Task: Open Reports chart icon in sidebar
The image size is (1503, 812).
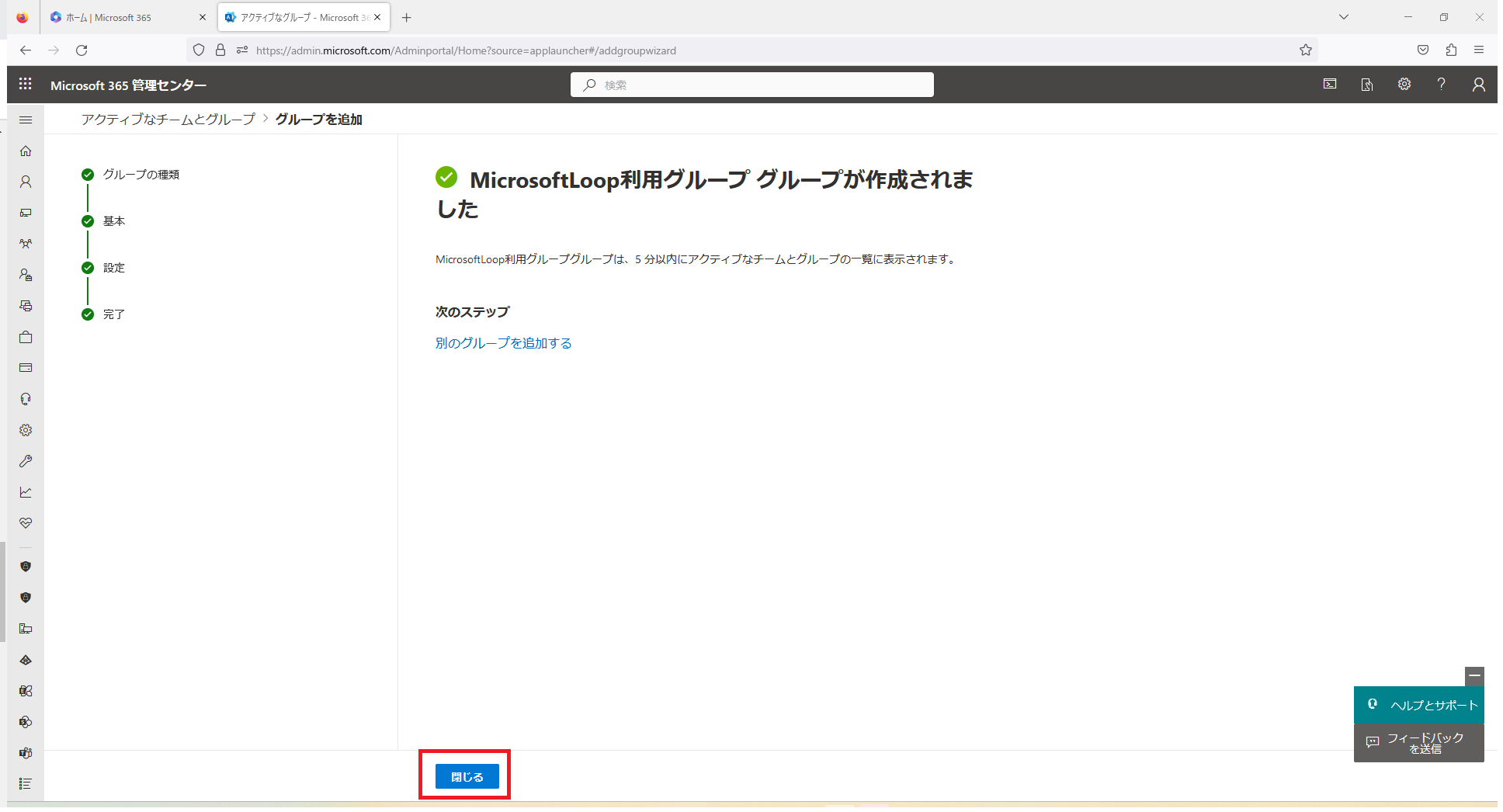Action: (26, 492)
